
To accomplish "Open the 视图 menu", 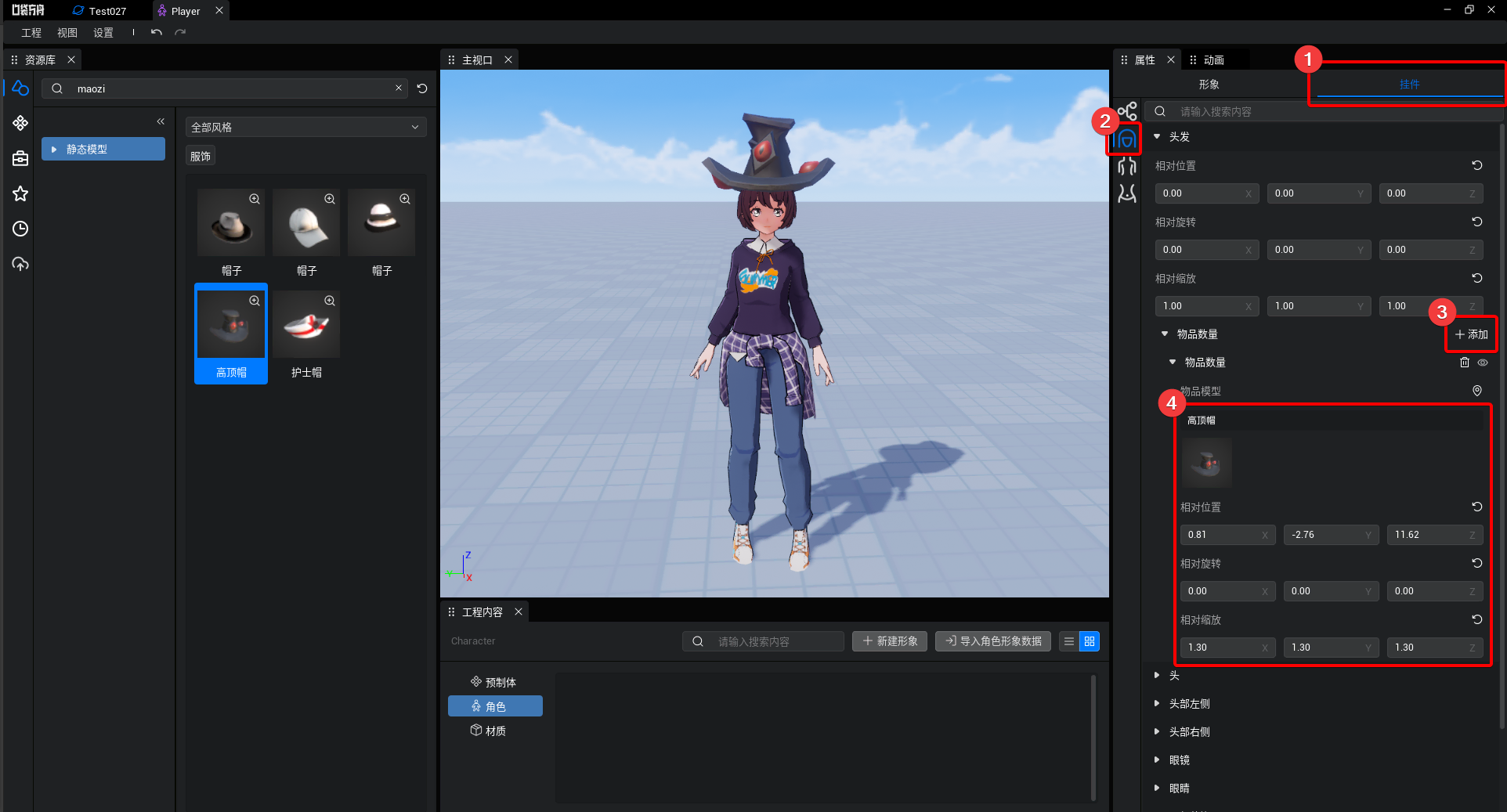I will tap(67, 32).
